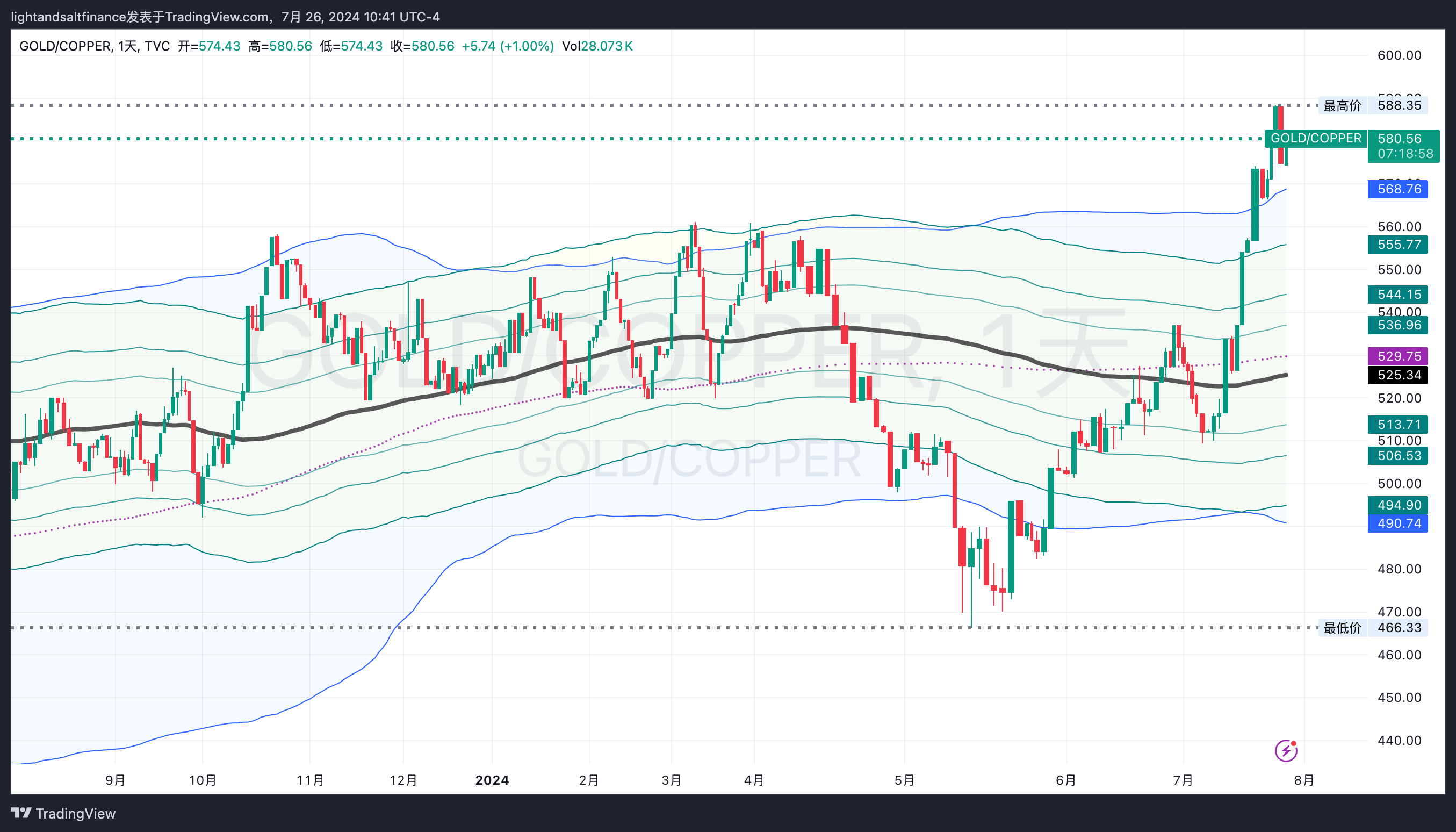Click the 8月 label on the time axis

tap(1303, 780)
